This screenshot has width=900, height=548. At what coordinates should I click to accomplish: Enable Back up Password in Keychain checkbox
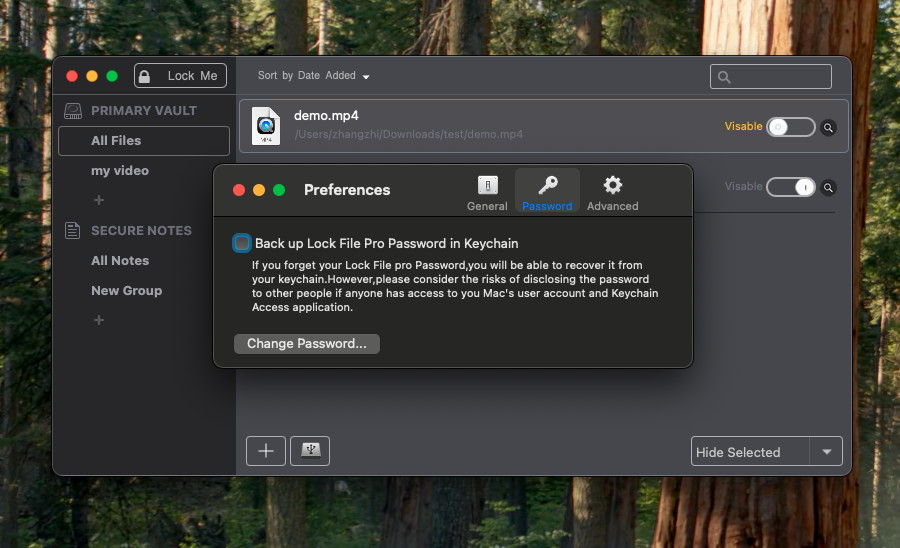tap(242, 243)
